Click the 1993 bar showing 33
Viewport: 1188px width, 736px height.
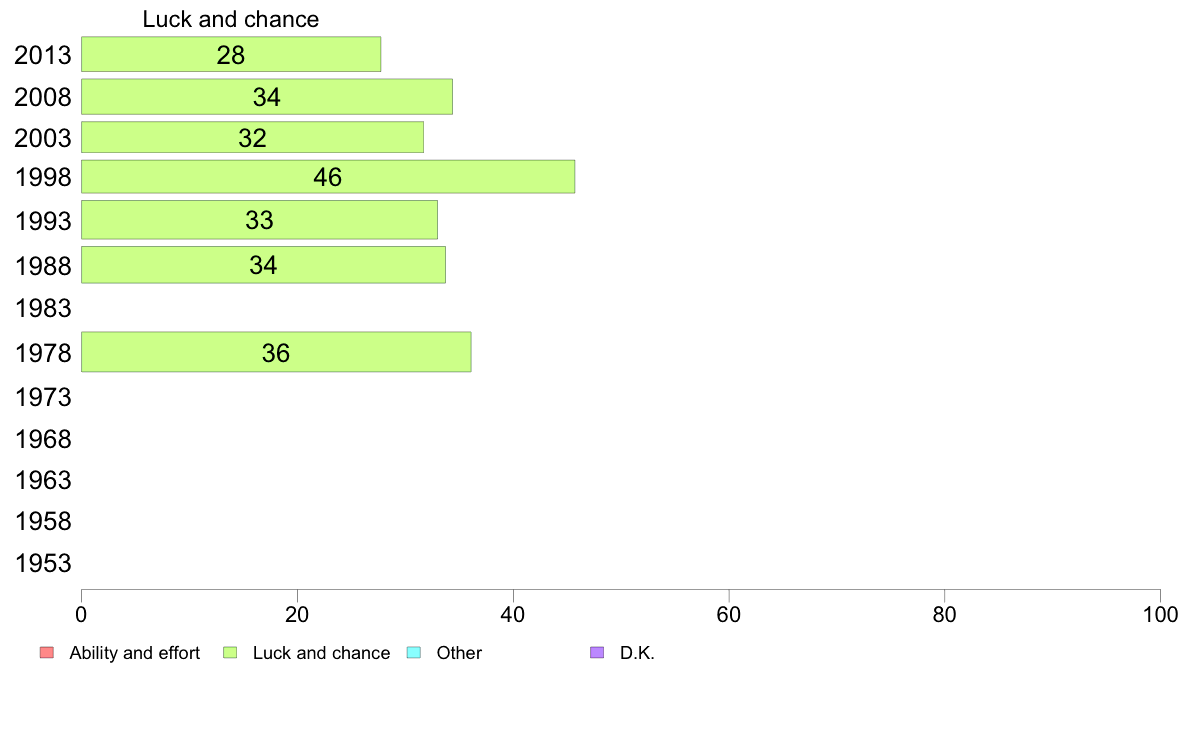point(259,220)
